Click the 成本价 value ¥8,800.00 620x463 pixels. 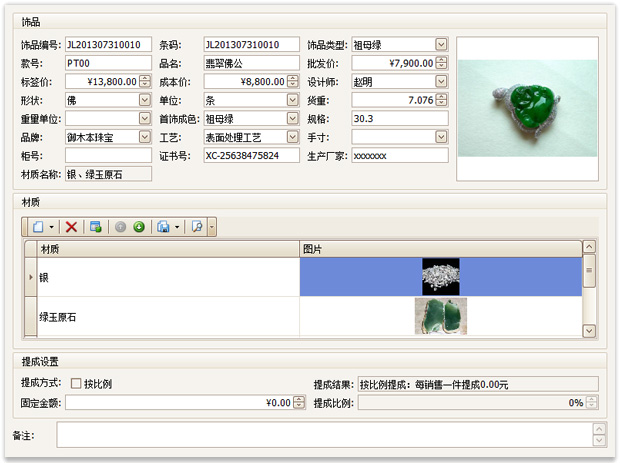(262, 81)
